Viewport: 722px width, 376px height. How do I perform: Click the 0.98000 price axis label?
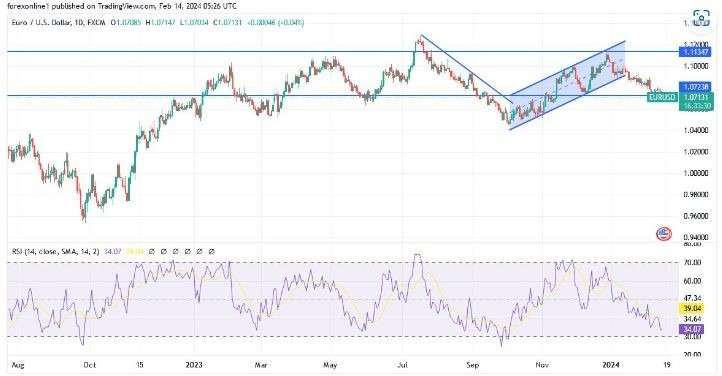coord(695,194)
